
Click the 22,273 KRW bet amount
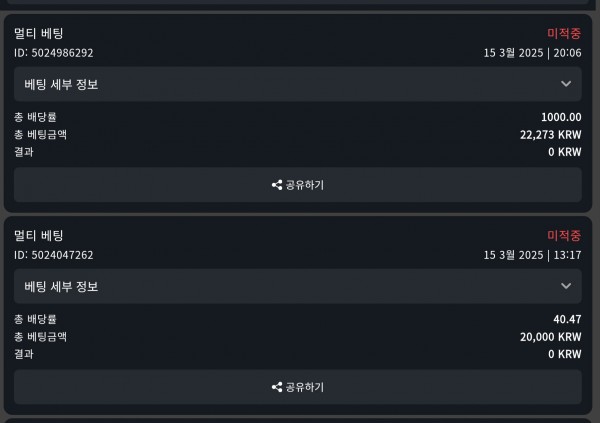[551, 135]
